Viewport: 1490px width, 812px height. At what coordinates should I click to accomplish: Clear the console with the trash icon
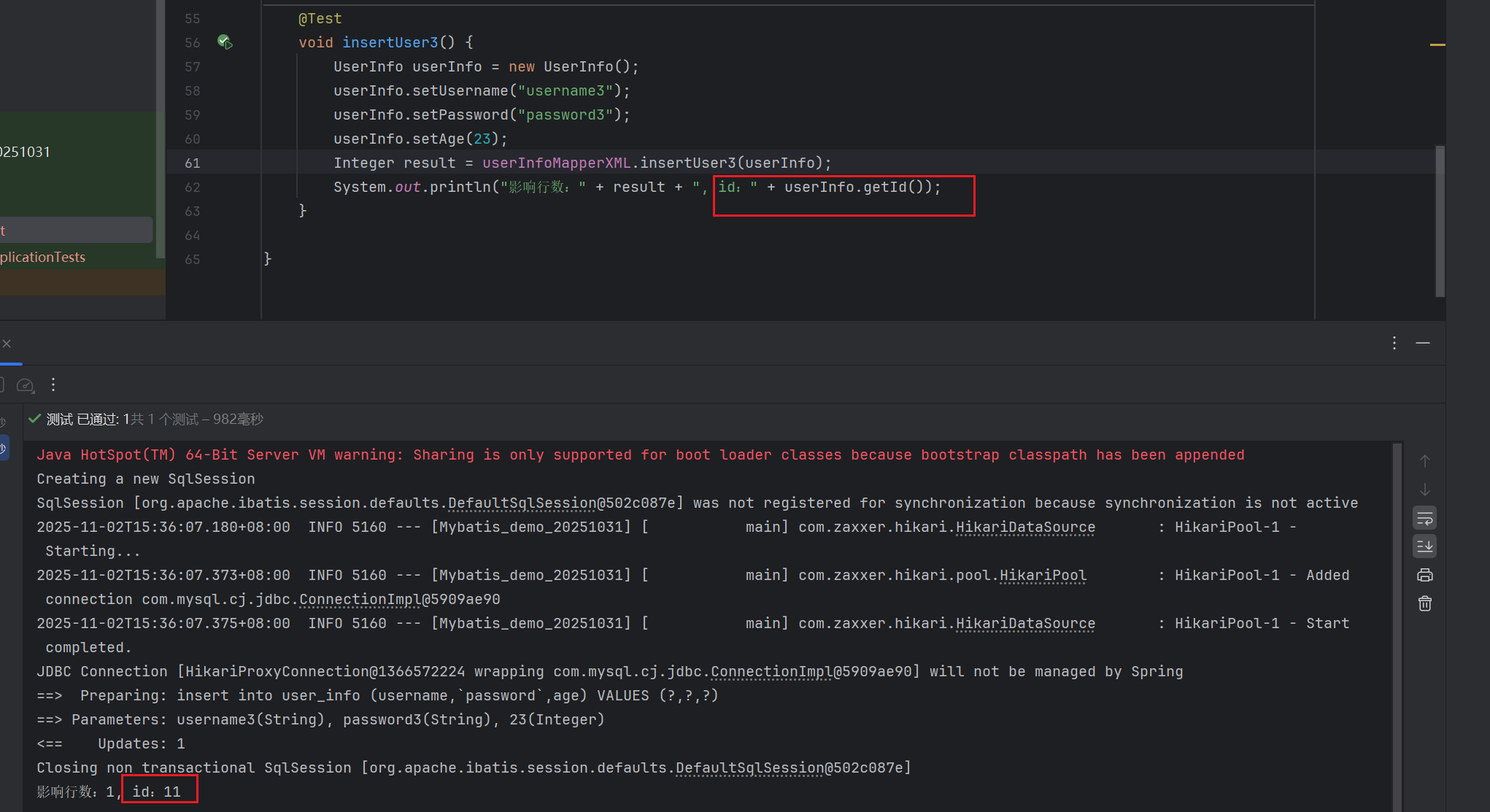pos(1425,603)
